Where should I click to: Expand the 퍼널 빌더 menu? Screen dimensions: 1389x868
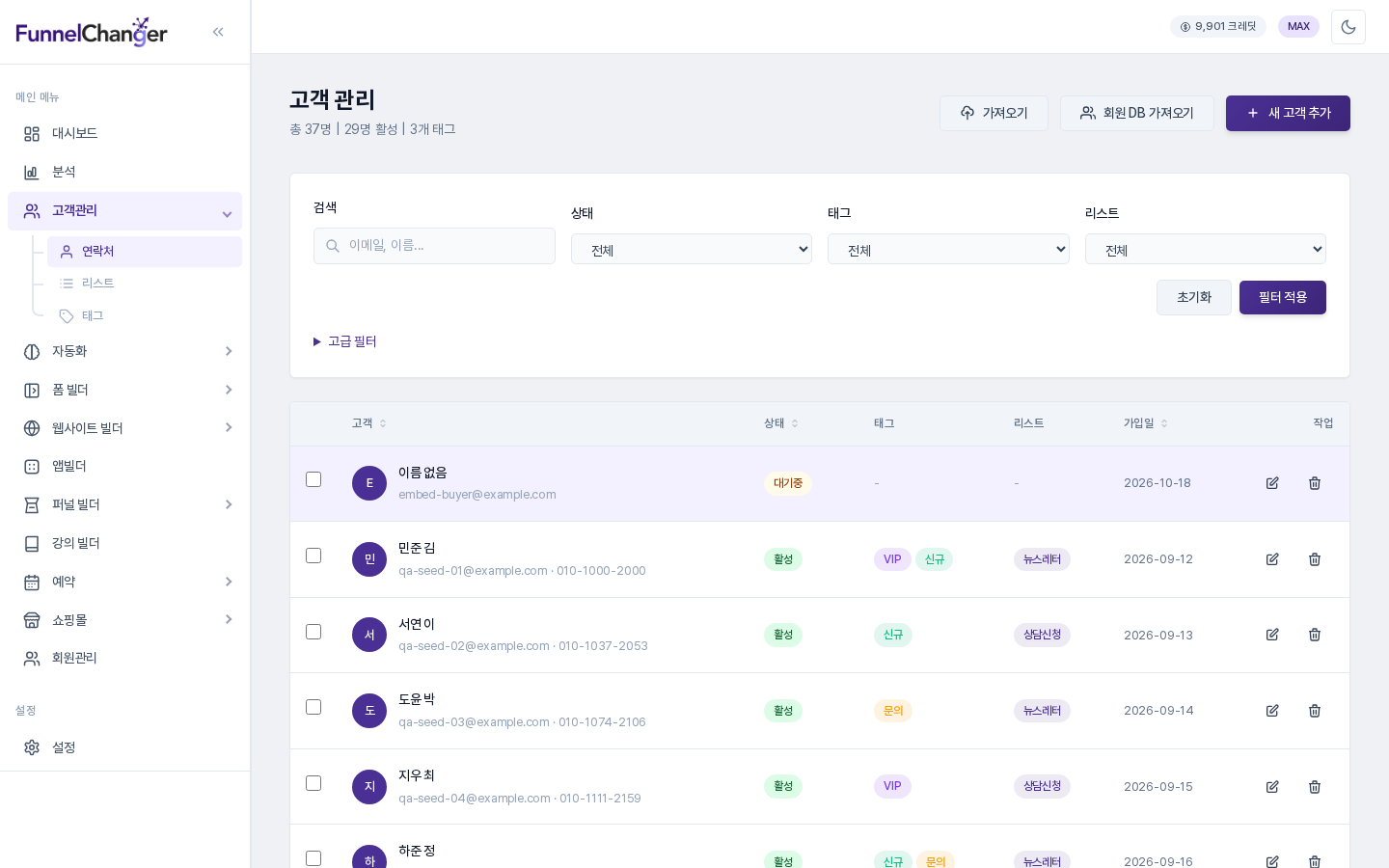(125, 505)
